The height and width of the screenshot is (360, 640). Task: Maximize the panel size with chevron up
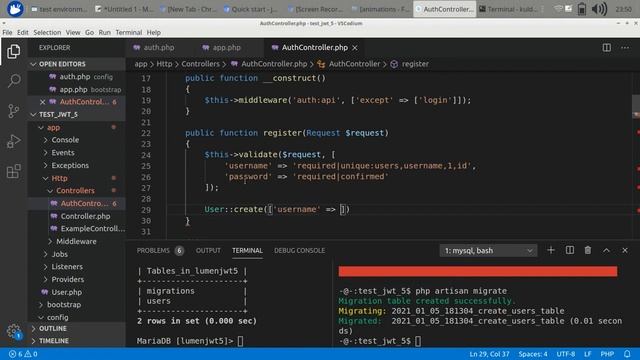pyautogui.click(x=607, y=250)
